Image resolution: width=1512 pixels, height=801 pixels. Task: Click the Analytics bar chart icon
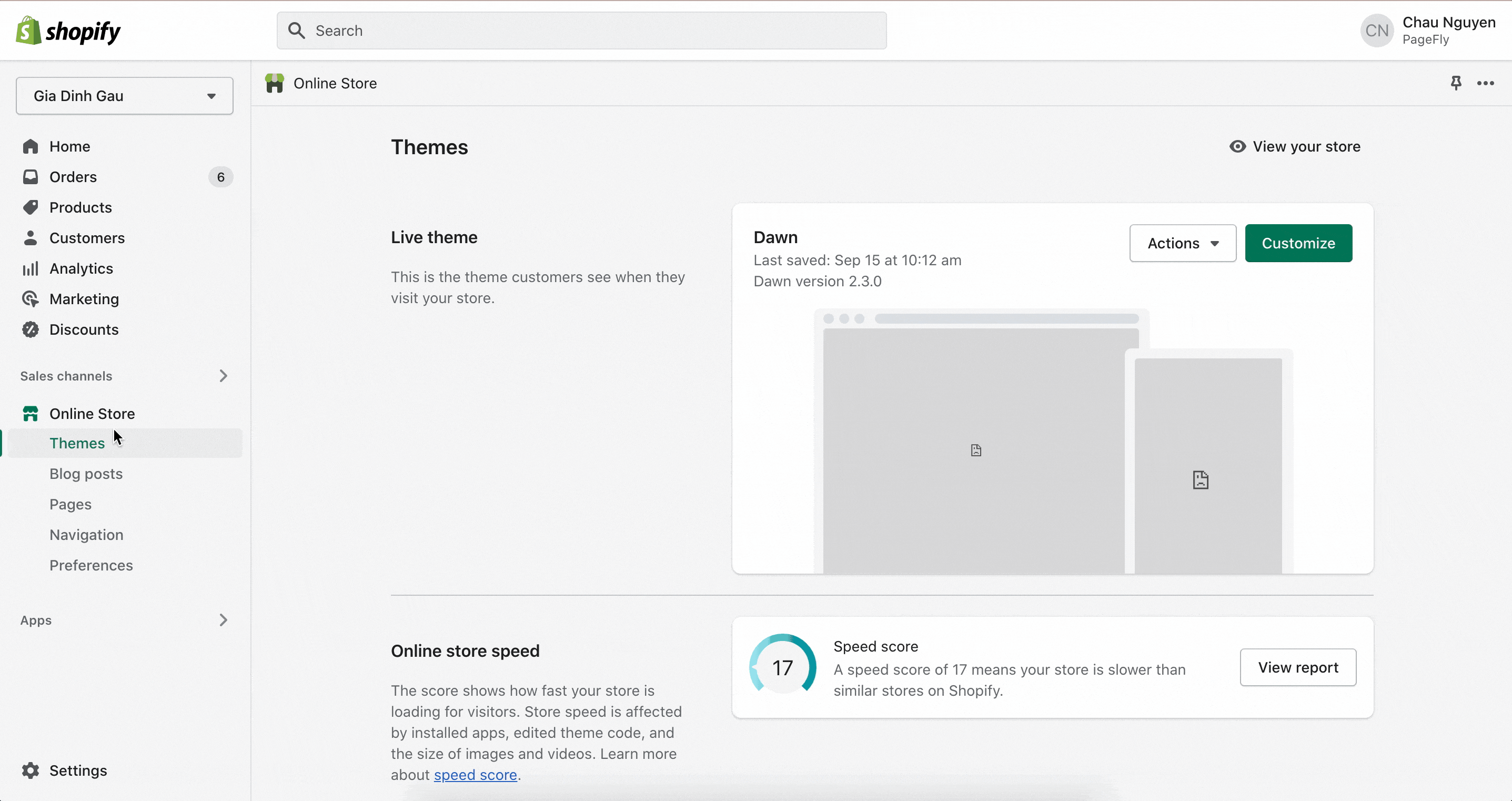pos(31,268)
